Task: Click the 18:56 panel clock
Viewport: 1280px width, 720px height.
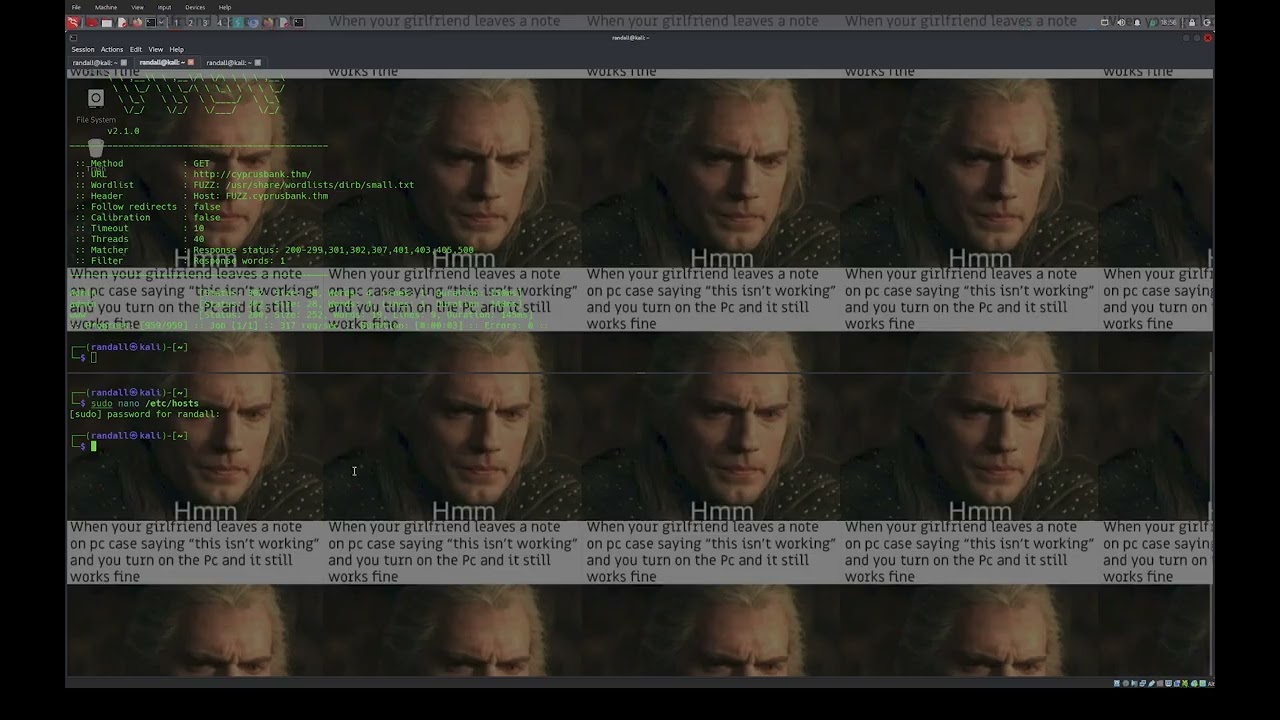Action: [x=1169, y=22]
